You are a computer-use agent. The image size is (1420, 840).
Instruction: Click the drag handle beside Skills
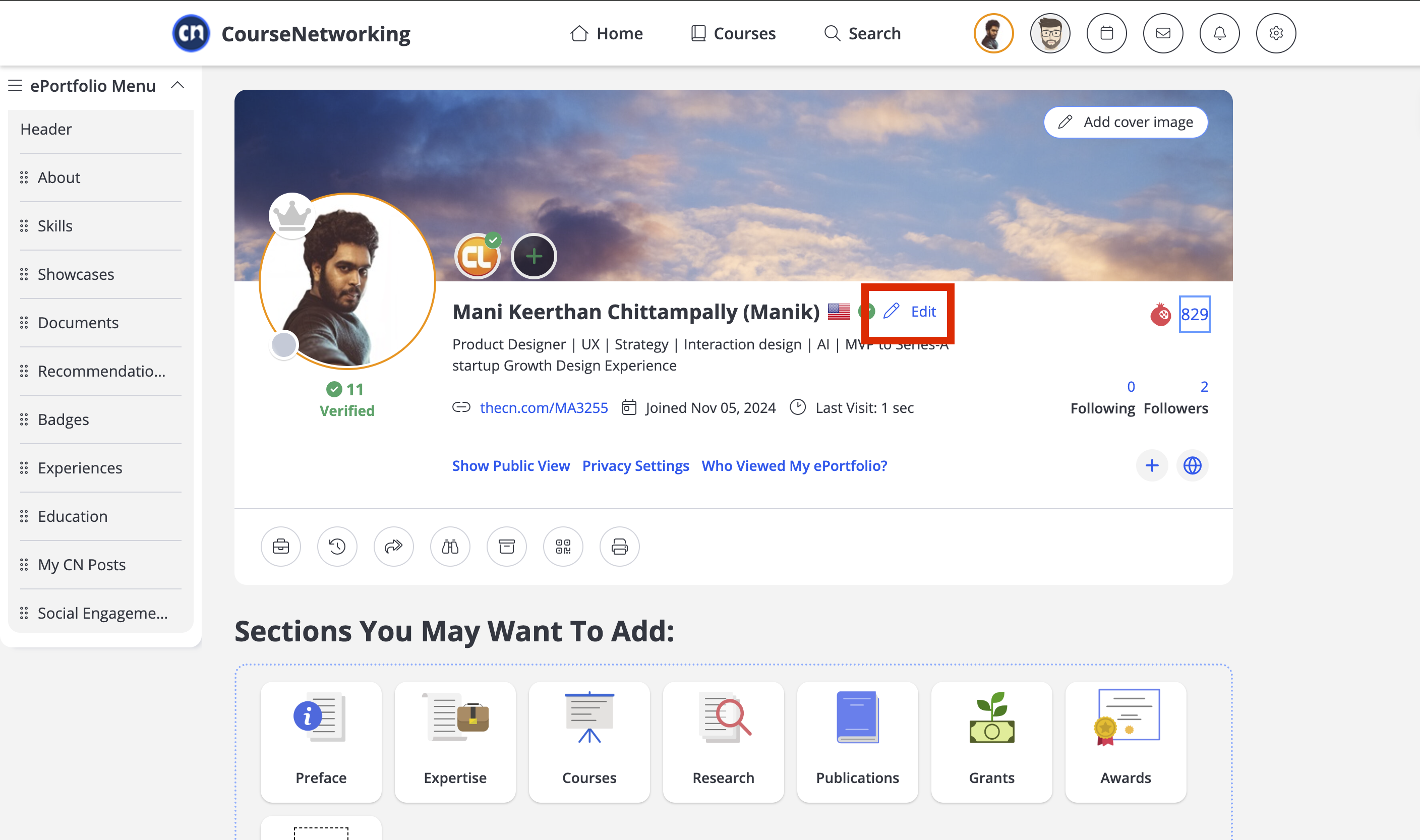(x=24, y=226)
